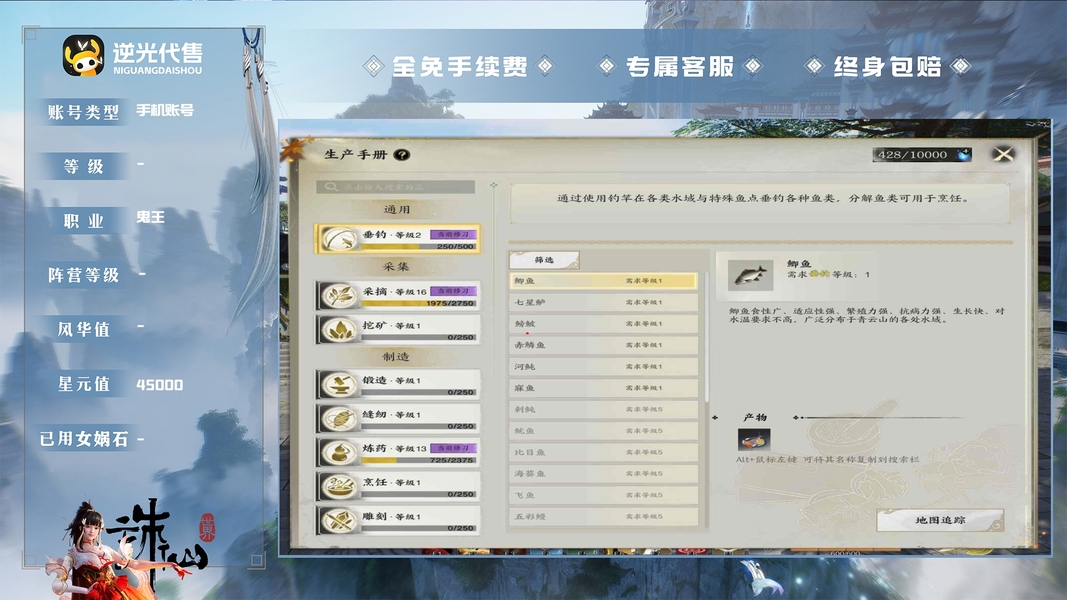Select the 刺鲀 row in the list
This screenshot has height=600, width=1067.
coord(604,410)
